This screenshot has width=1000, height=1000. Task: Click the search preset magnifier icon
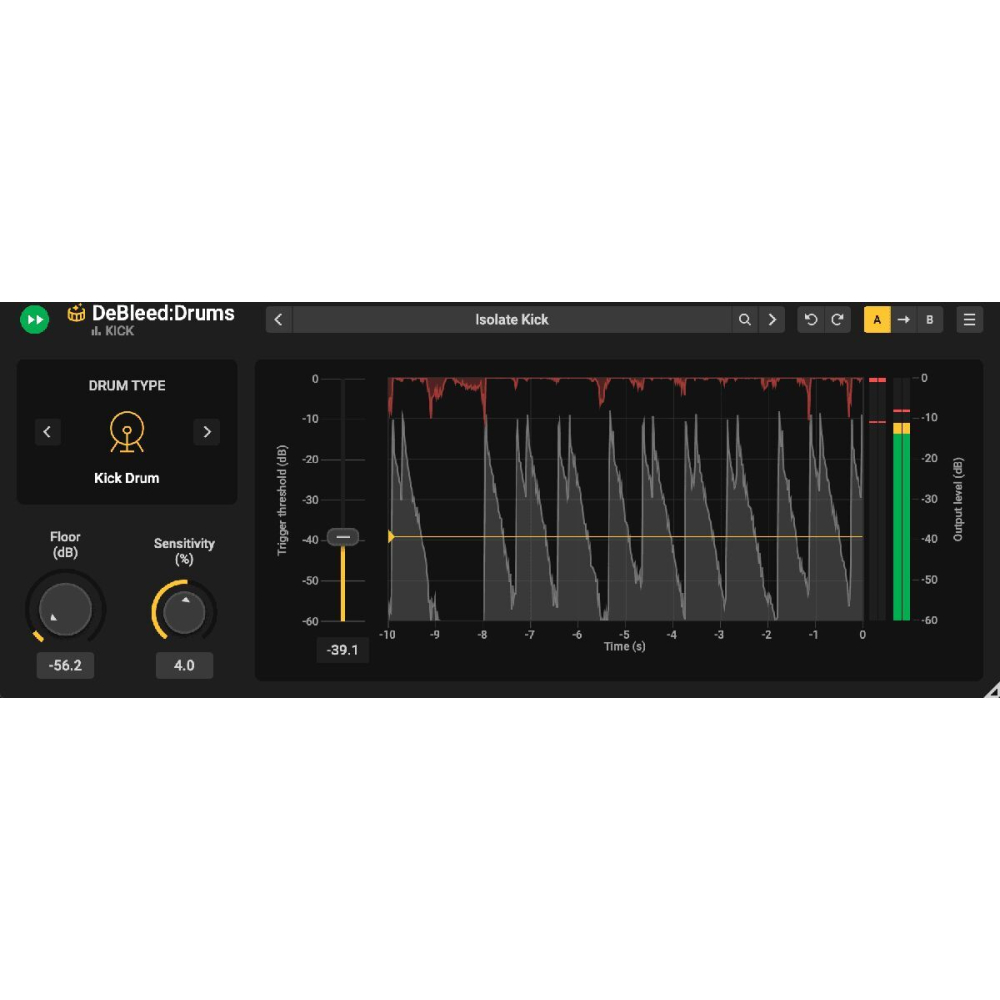[744, 320]
